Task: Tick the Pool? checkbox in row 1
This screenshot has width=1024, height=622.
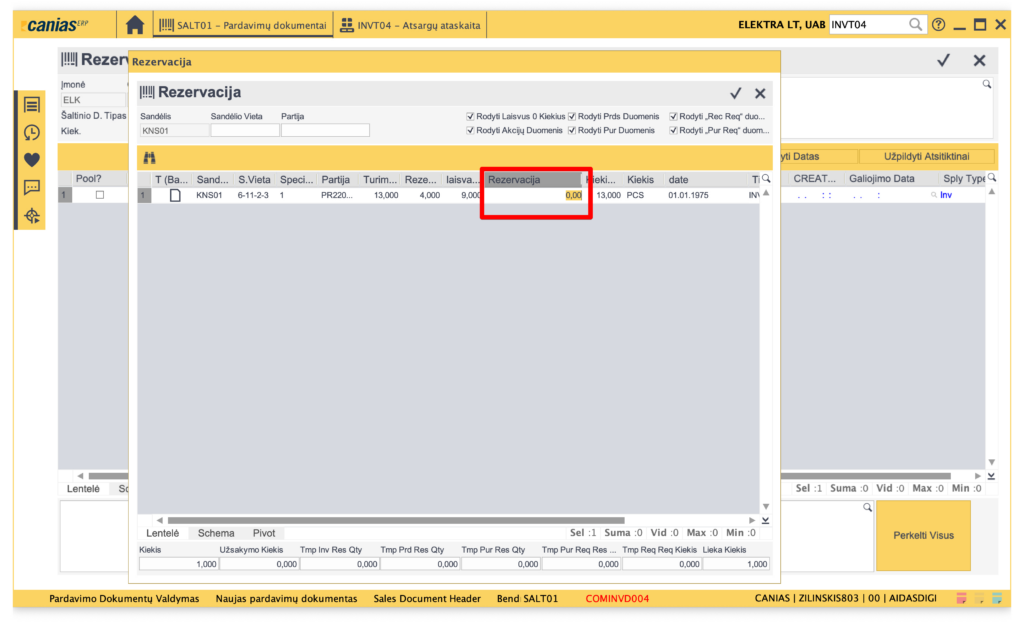Action: (x=99, y=195)
